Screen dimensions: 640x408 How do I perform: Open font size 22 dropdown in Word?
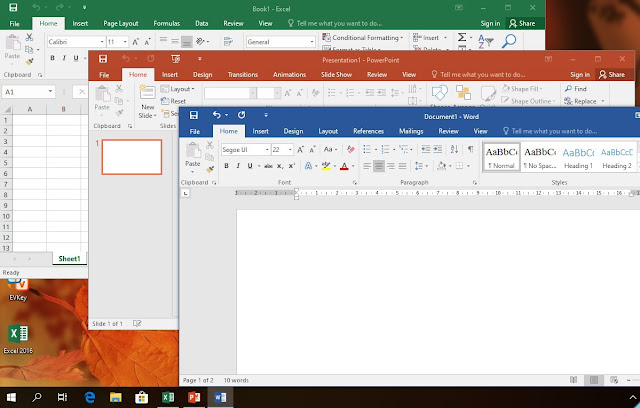tap(290, 150)
